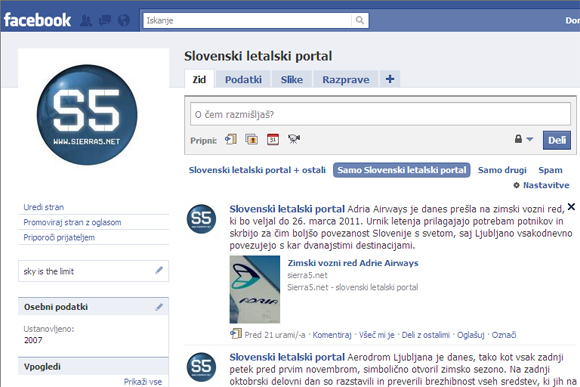Click the search magnifier button
This screenshot has height=387, width=580.
360,20
